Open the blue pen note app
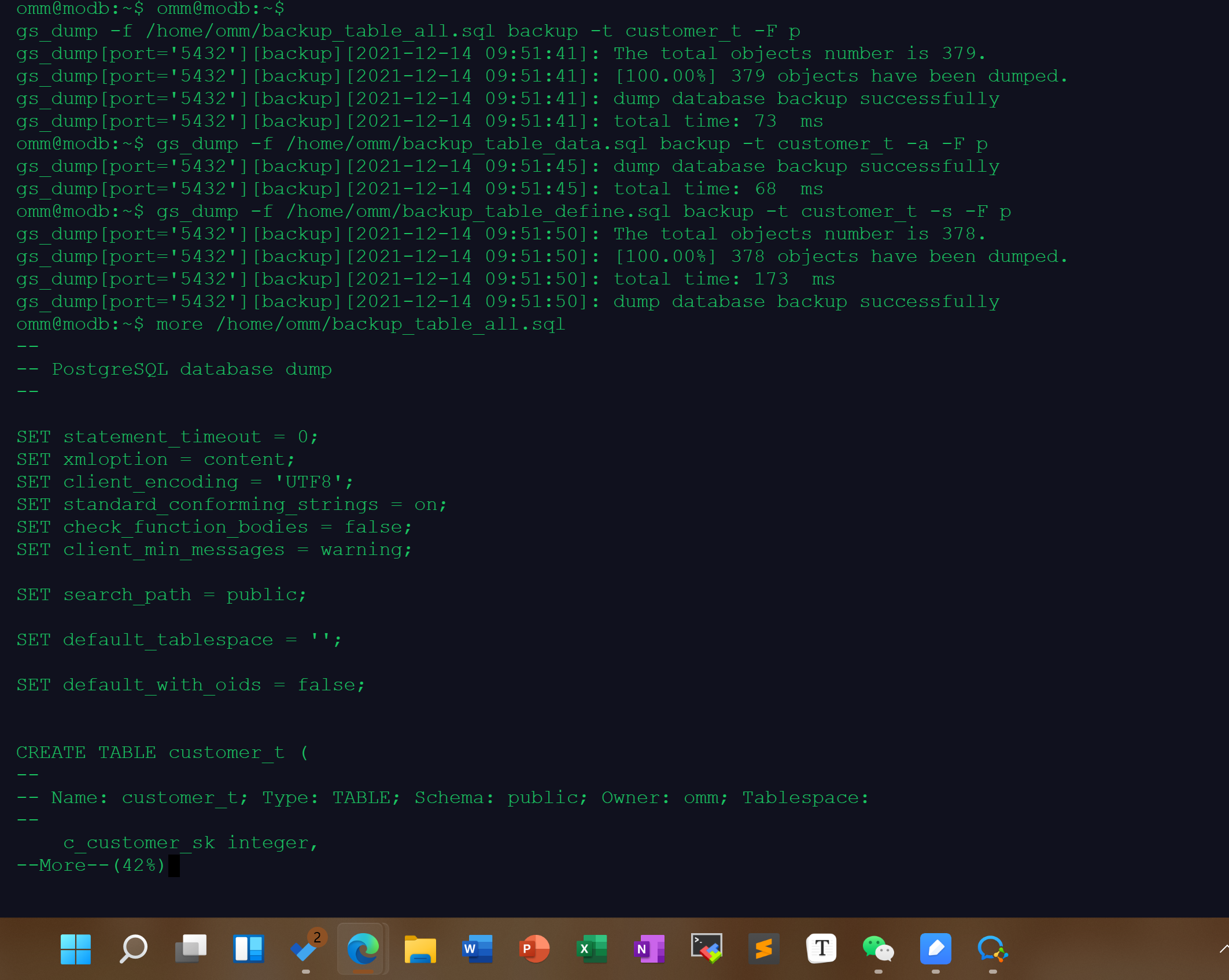The height and width of the screenshot is (980, 1229). [935, 949]
